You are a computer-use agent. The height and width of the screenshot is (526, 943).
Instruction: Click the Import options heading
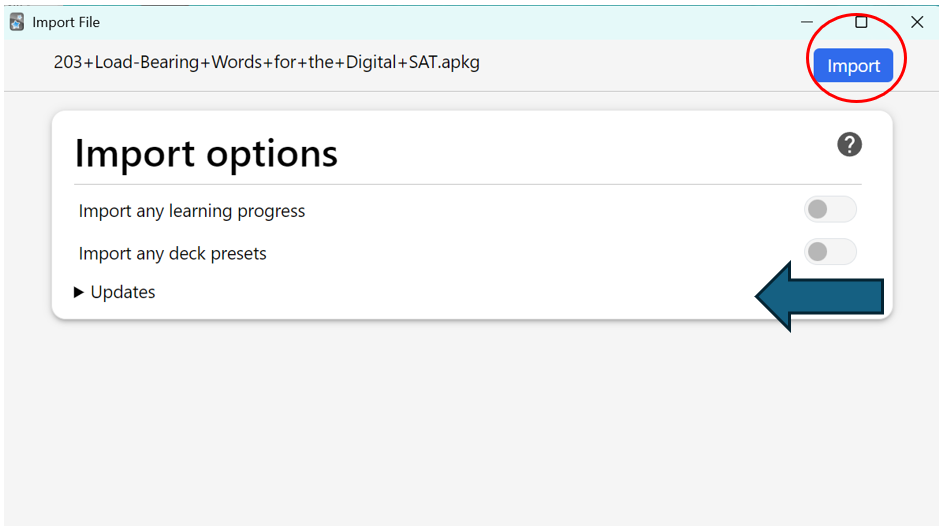click(x=206, y=154)
